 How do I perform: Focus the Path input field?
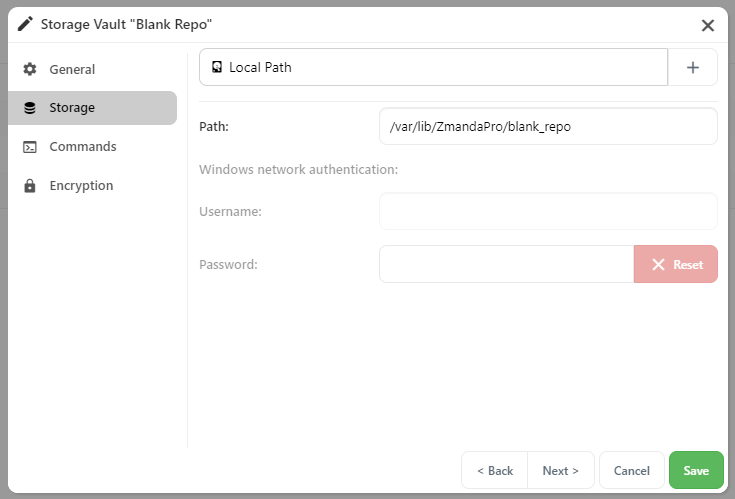[x=548, y=127]
